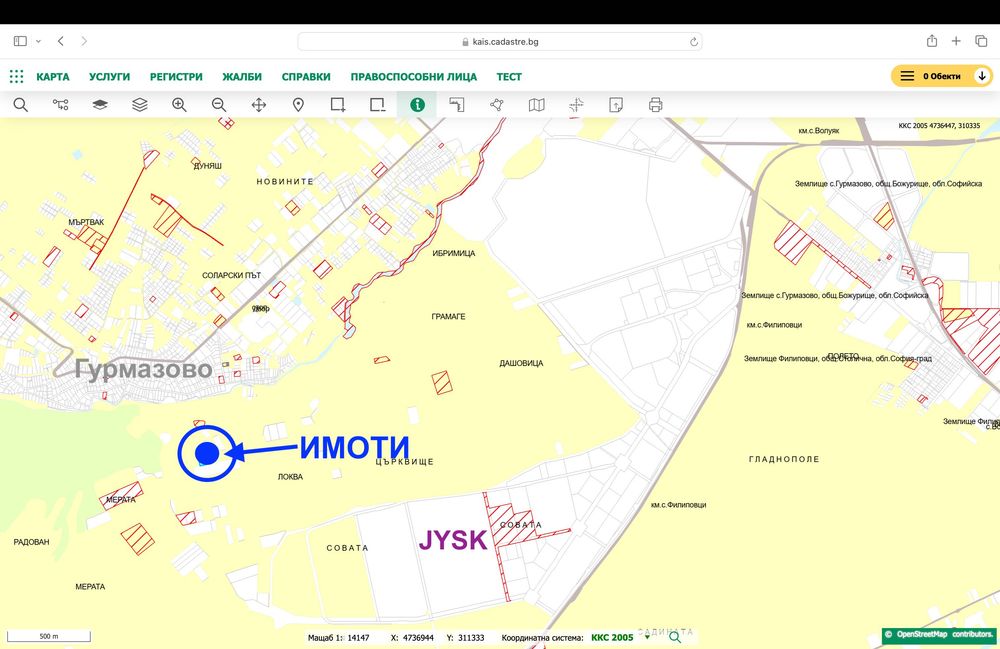Click the magnifier icon next to ККС 2005
The width and height of the screenshot is (1000, 649).
[675, 637]
